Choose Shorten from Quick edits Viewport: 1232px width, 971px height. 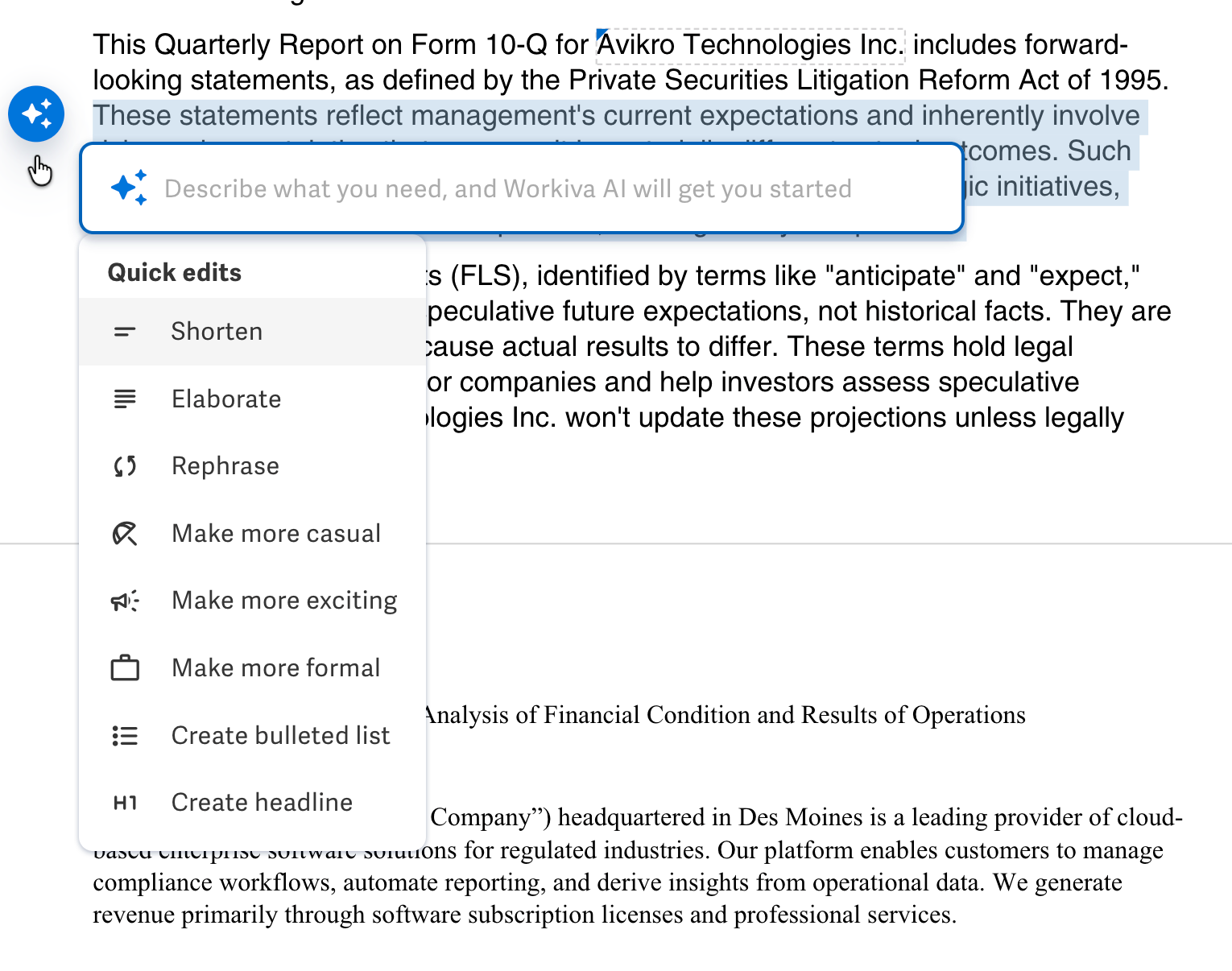pos(253,332)
